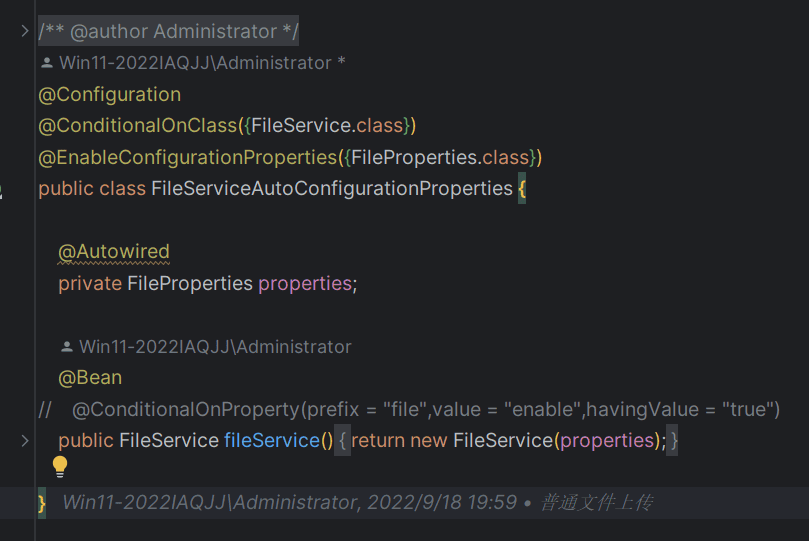Select FileService.class in @ConditionalOnClass

coord(327,125)
